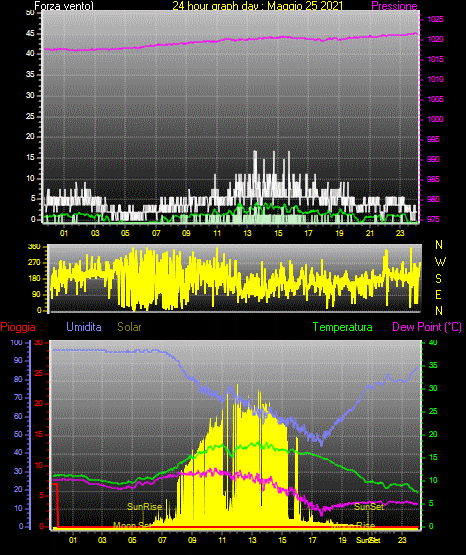The width and height of the screenshot is (466, 555).
Task: Click hour label 05 under bottom chart
Action: coord(132,540)
